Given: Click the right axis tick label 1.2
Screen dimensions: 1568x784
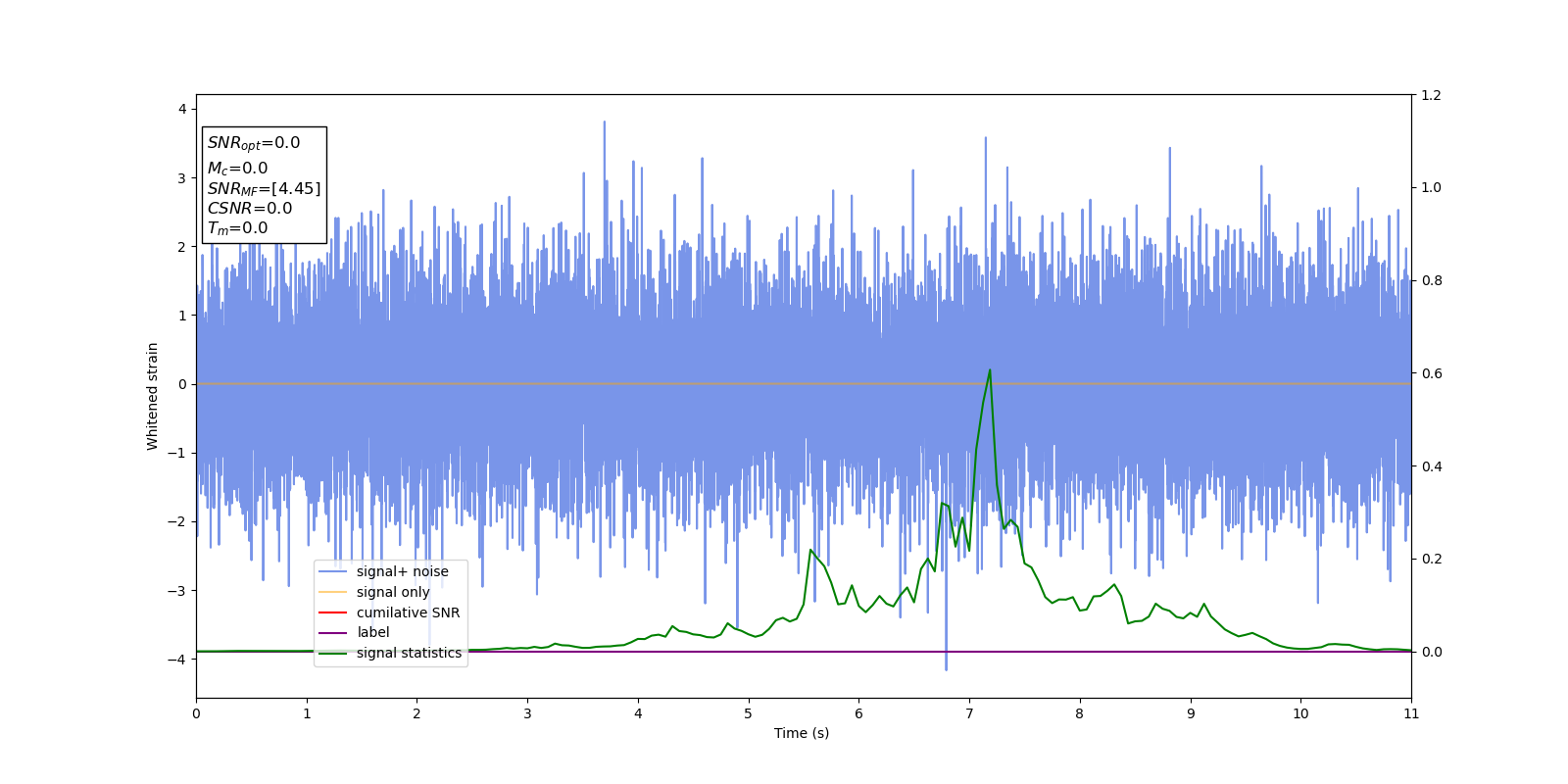Looking at the screenshot, I should [x=1431, y=95].
